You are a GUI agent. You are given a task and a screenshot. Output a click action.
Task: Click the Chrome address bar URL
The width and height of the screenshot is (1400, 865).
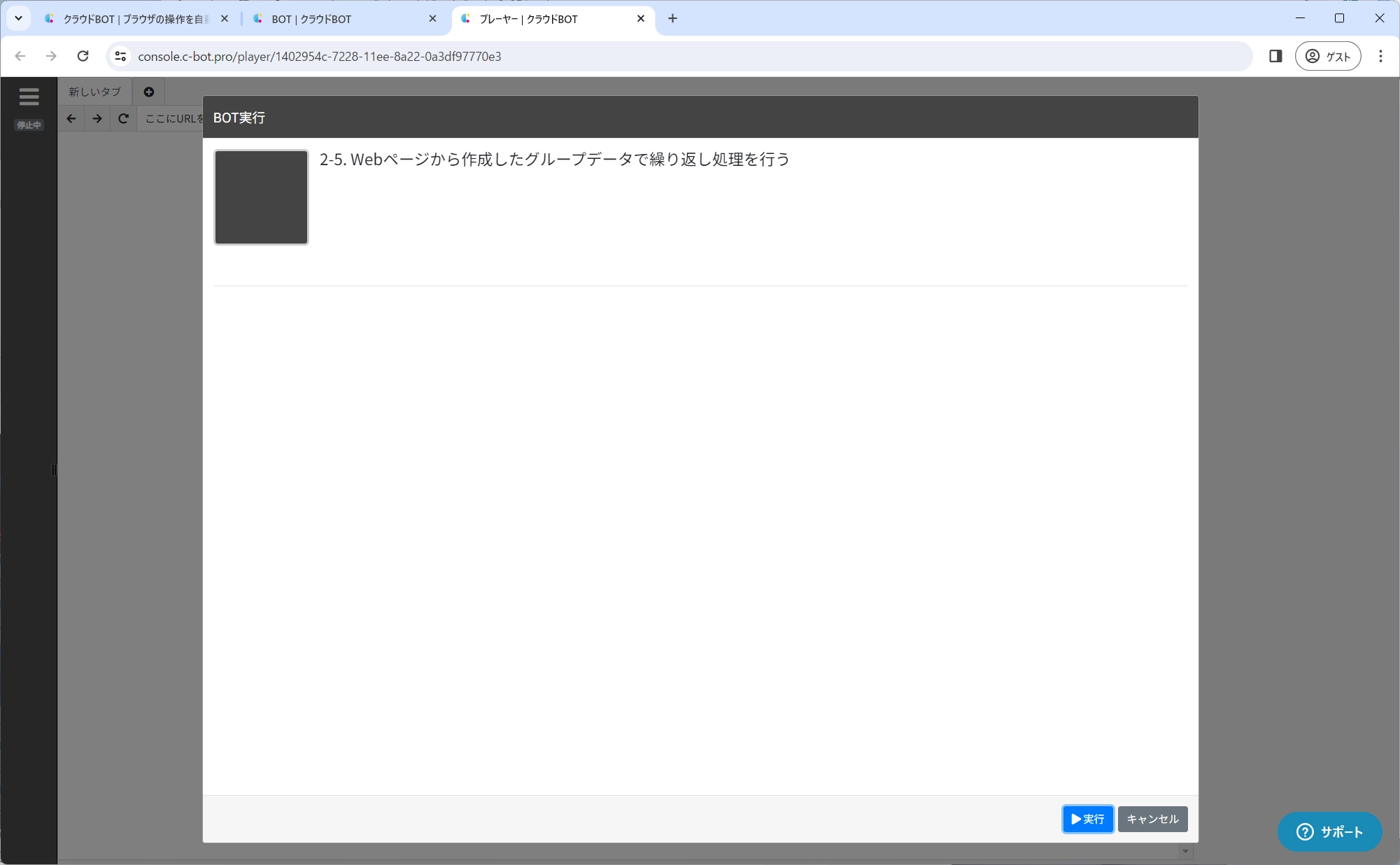(x=319, y=56)
